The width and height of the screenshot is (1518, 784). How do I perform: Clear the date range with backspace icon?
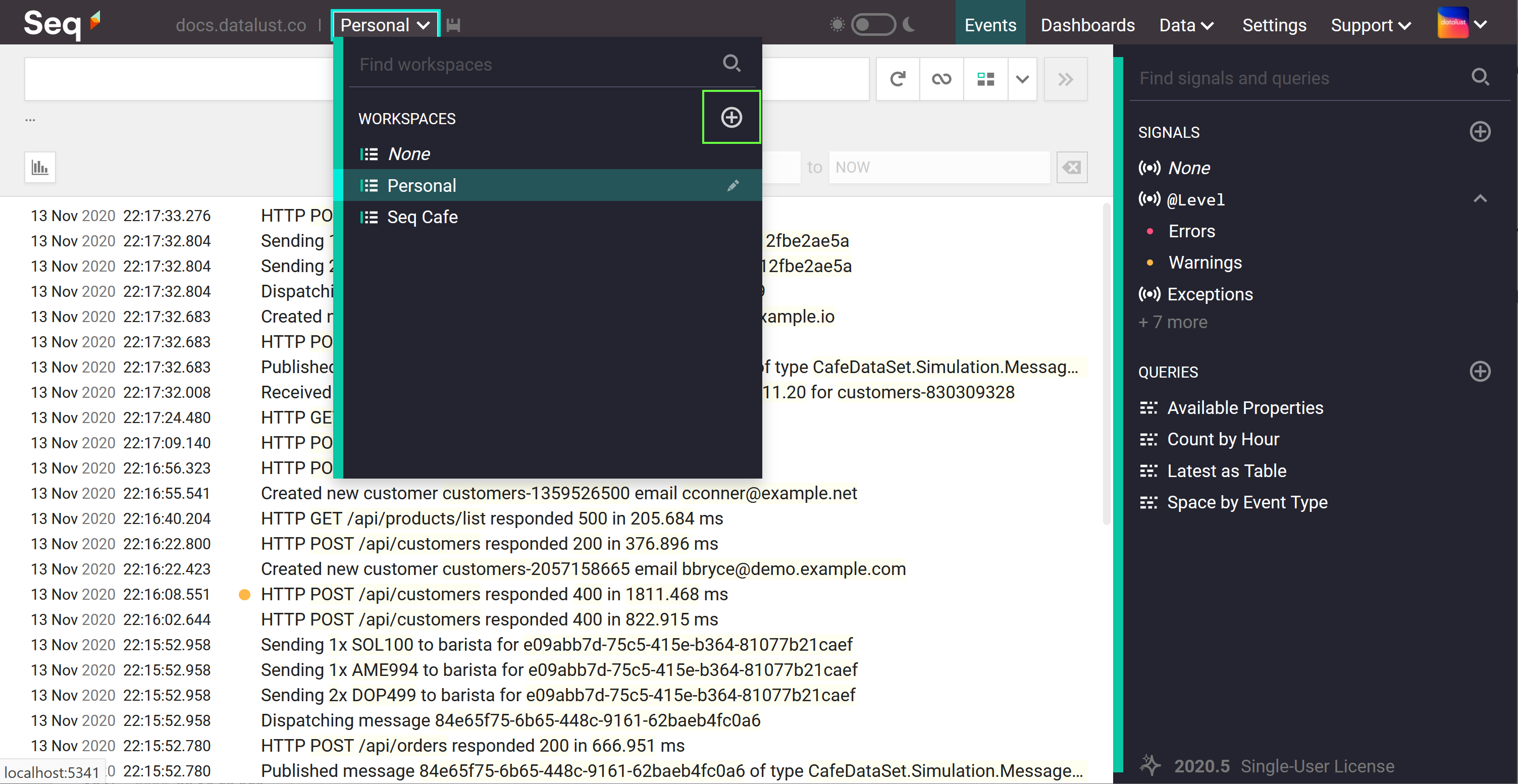tap(1071, 168)
